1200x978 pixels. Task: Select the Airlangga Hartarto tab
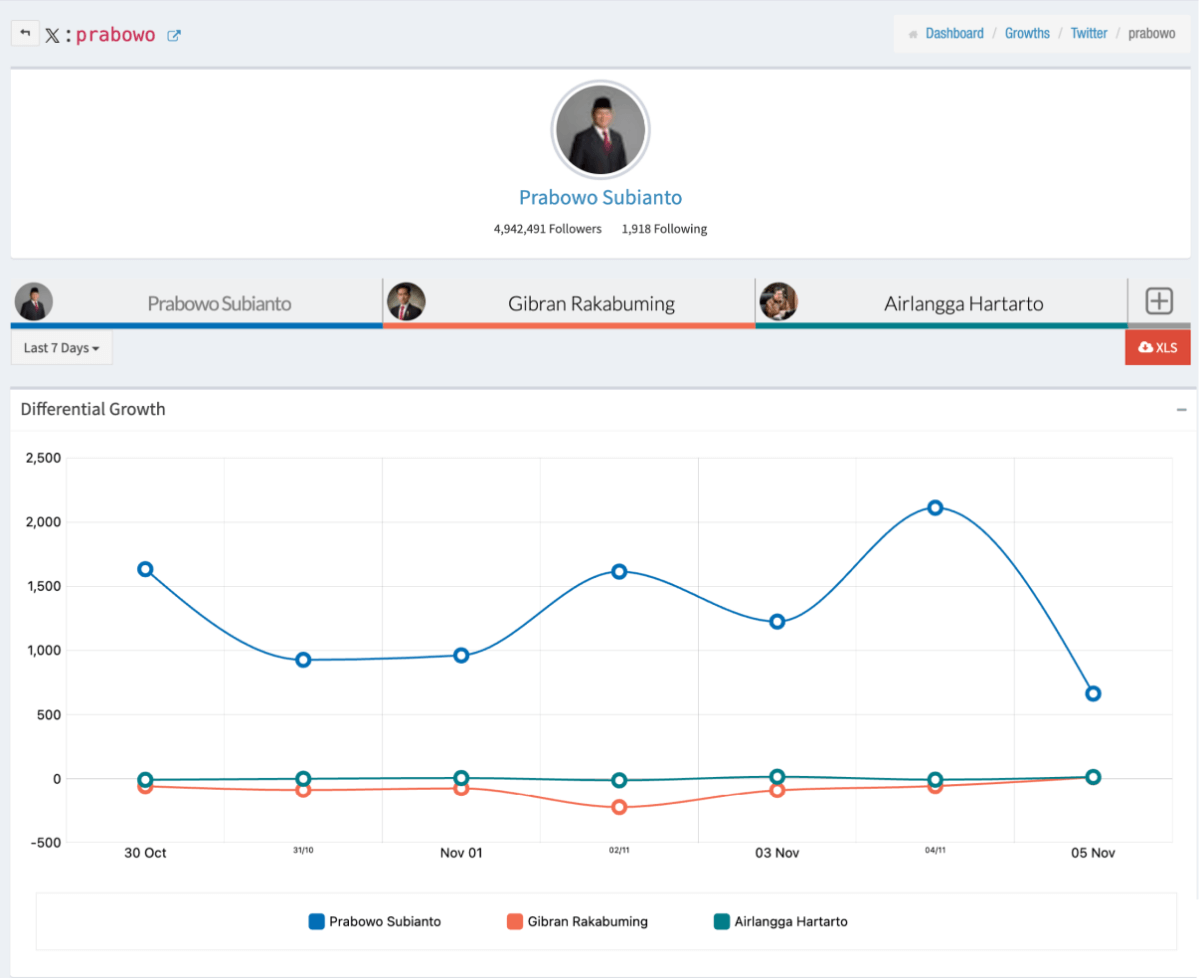coord(962,303)
